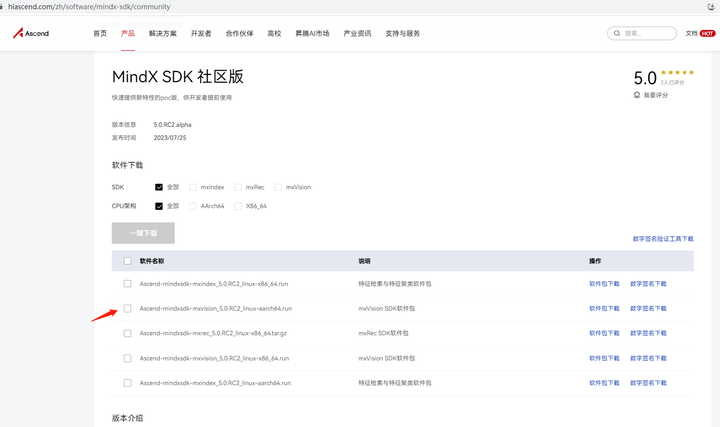Check the AArch64 architecture checkbox
720x427 pixels.
193,206
